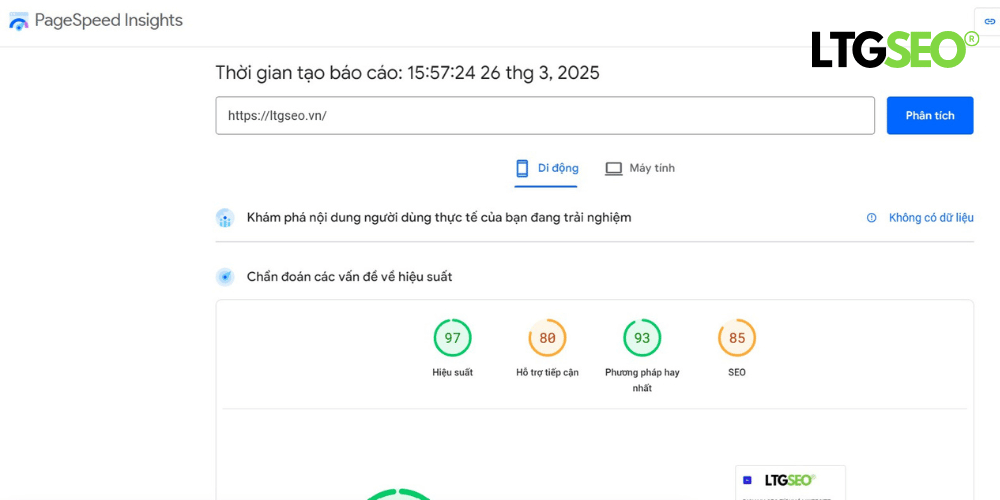Select the SEO score gauge 85
Viewport: 1000px width, 500px height.
[x=737, y=338]
